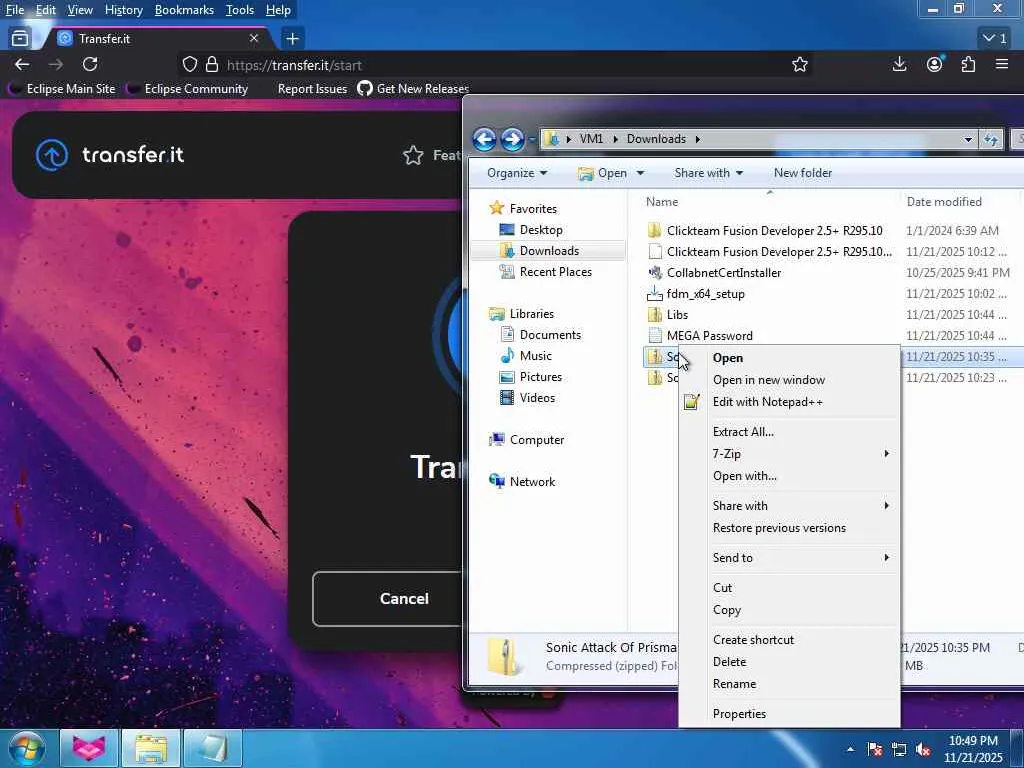Click the Features star icon on transfer.it
This screenshot has width=1024, height=768.
coord(413,155)
